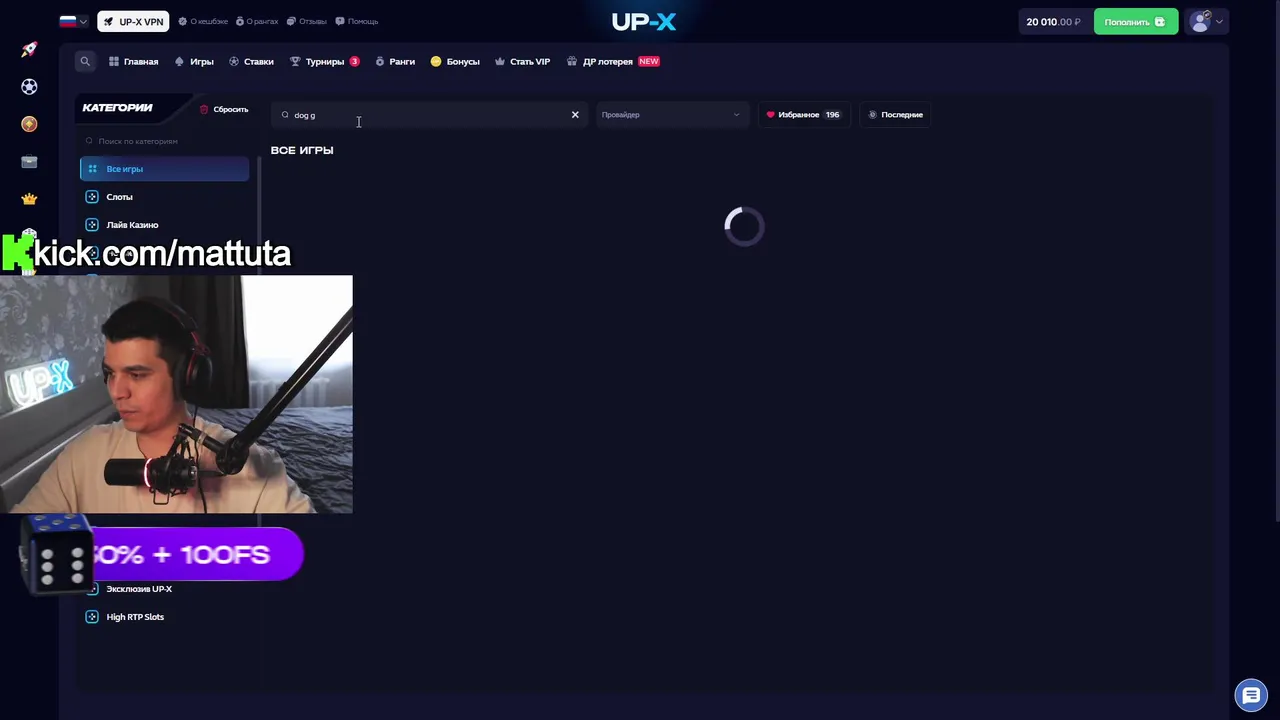Click the 'Поиск по категориям' search field
1280x720 pixels.
click(x=165, y=141)
